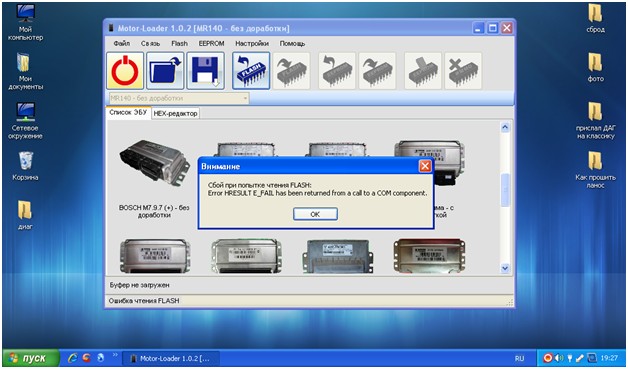Click the Read EEPROM chip icon
The width and height of the screenshot is (628, 369).
337,71
